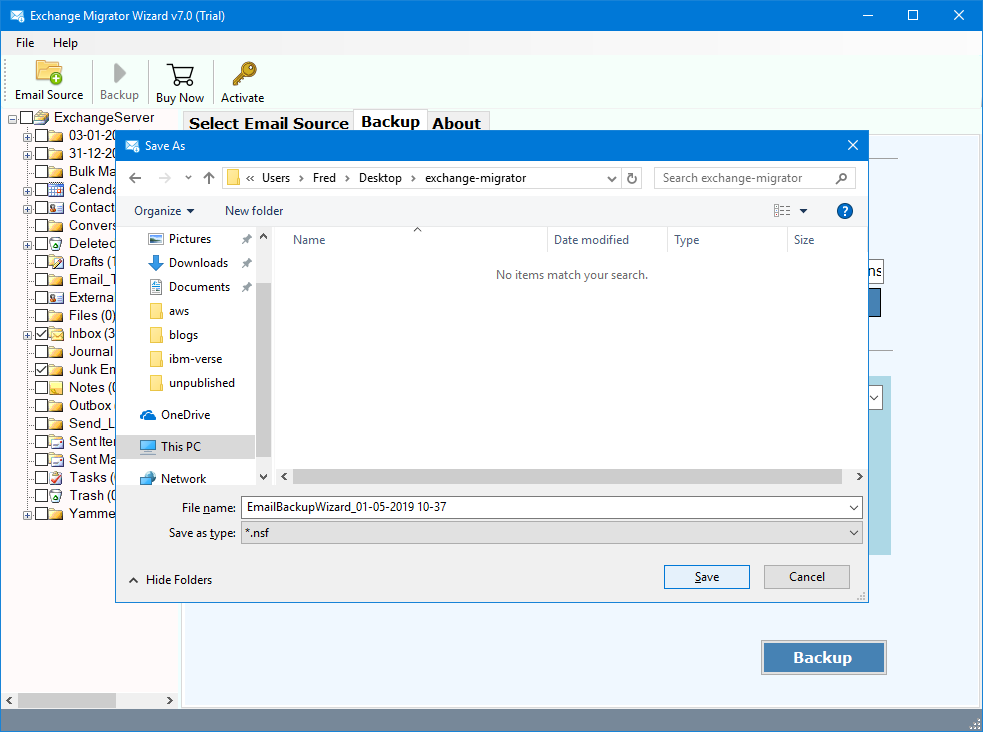Check the Journal folder checkbox
The width and height of the screenshot is (983, 732).
(41, 352)
